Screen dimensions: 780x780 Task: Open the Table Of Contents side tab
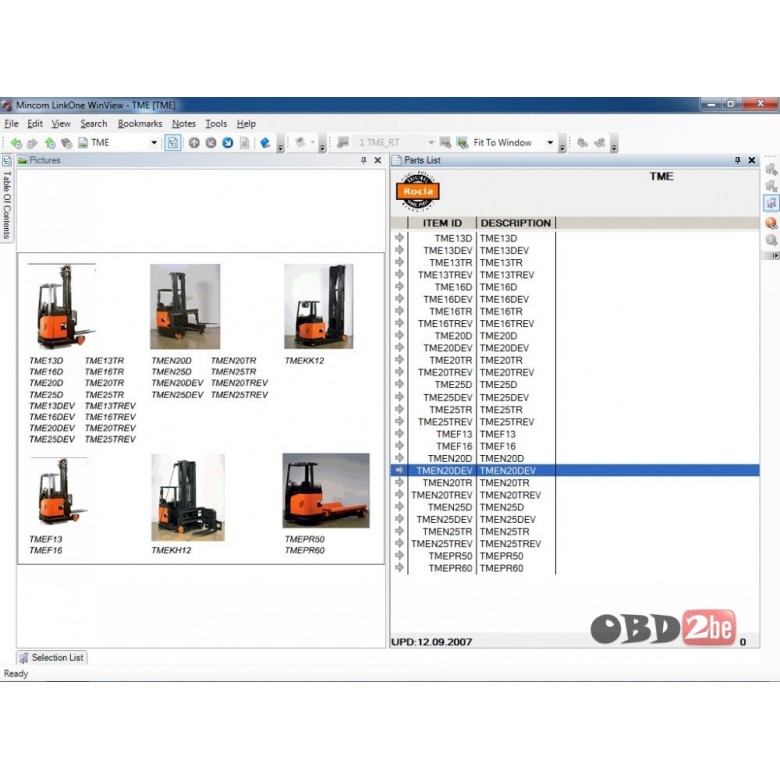(6, 197)
